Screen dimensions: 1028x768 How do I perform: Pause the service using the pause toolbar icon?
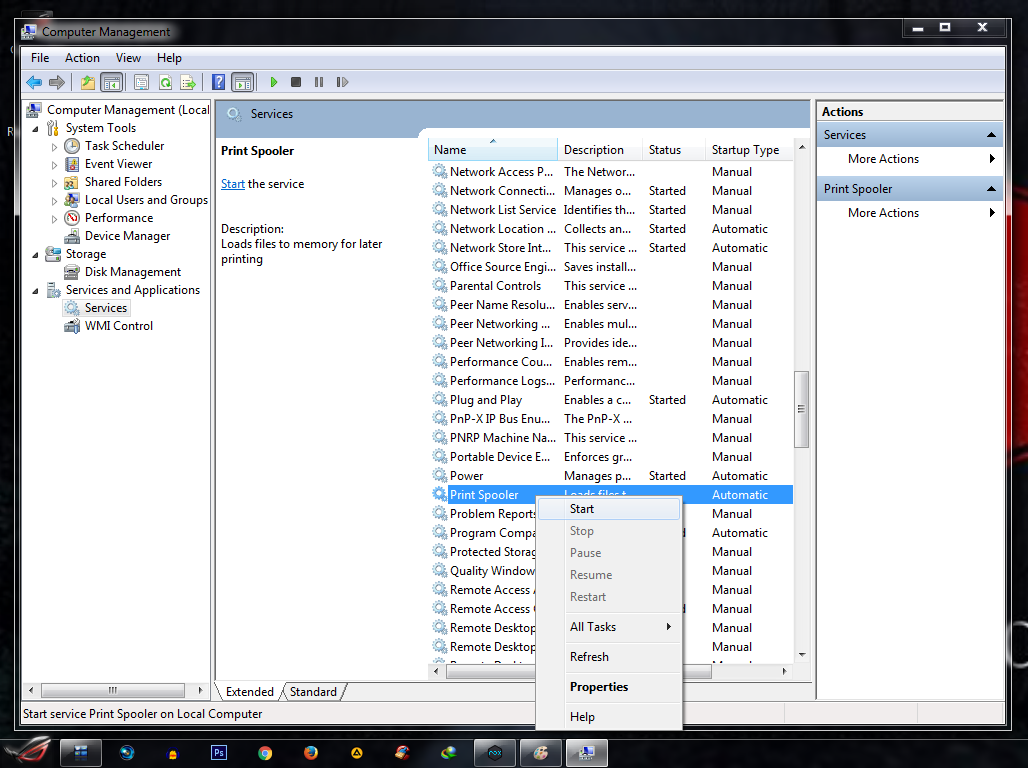point(319,82)
